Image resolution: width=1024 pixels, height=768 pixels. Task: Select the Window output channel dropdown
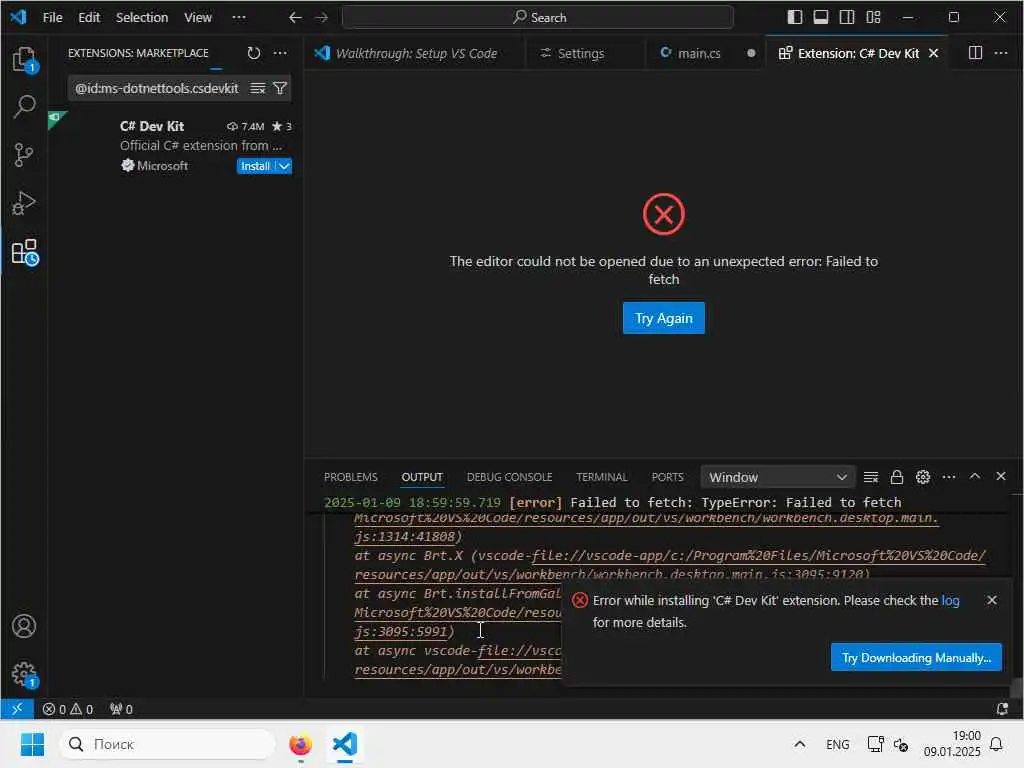(778, 477)
